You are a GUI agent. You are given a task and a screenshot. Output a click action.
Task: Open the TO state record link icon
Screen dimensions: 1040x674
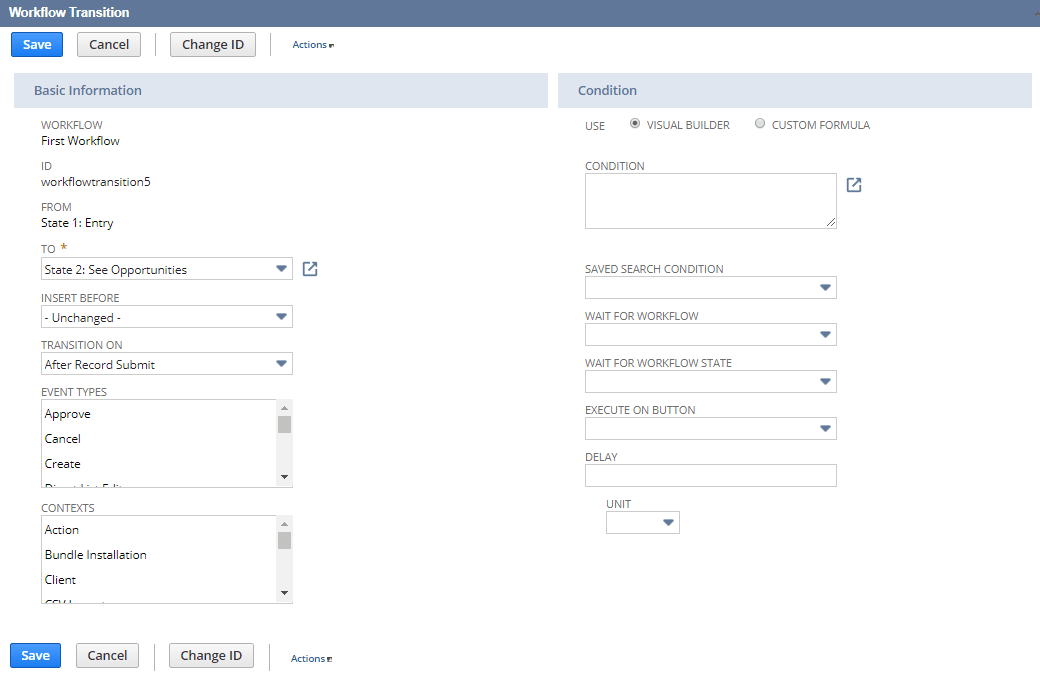(310, 269)
